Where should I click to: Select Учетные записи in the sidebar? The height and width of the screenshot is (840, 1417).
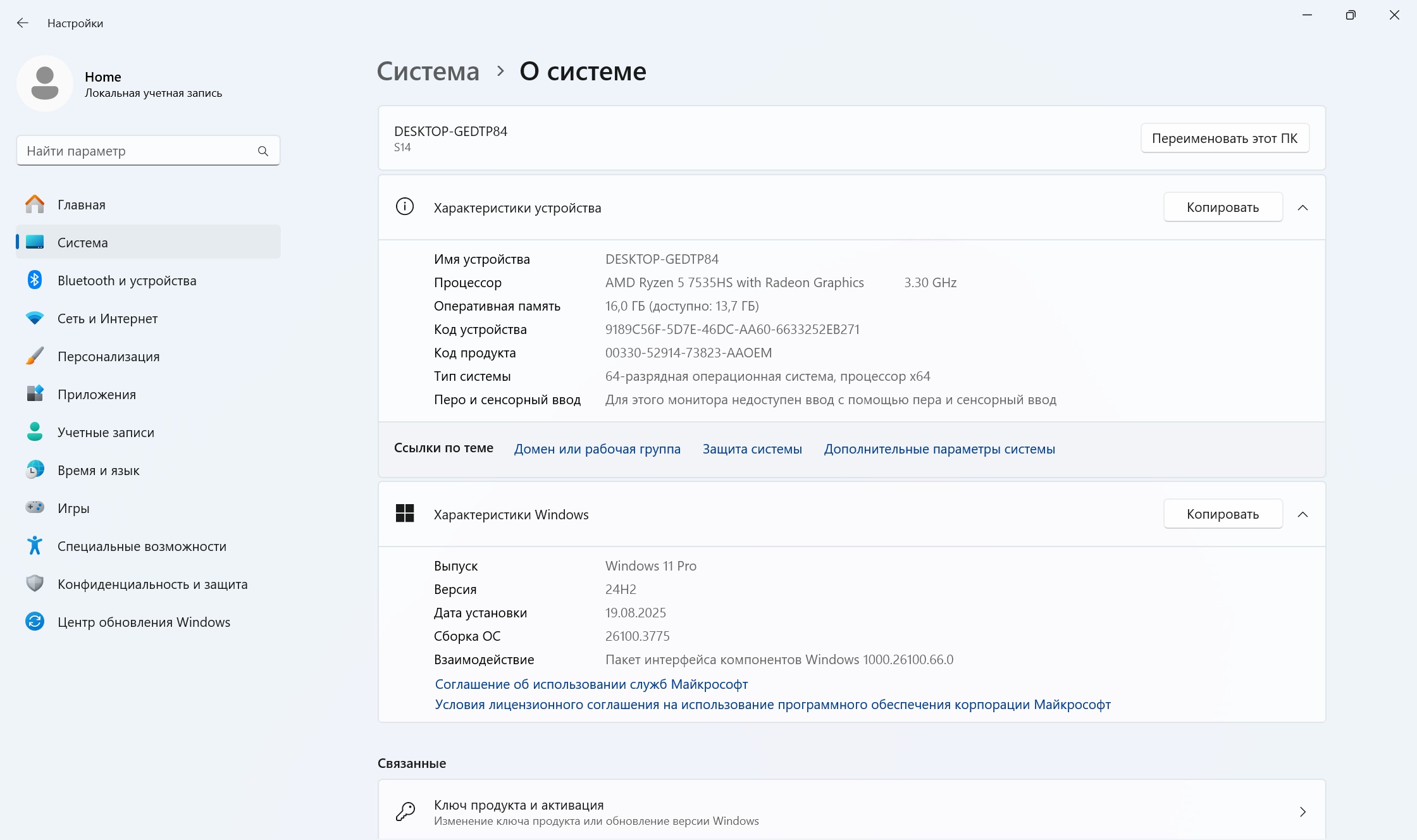pyautogui.click(x=106, y=432)
